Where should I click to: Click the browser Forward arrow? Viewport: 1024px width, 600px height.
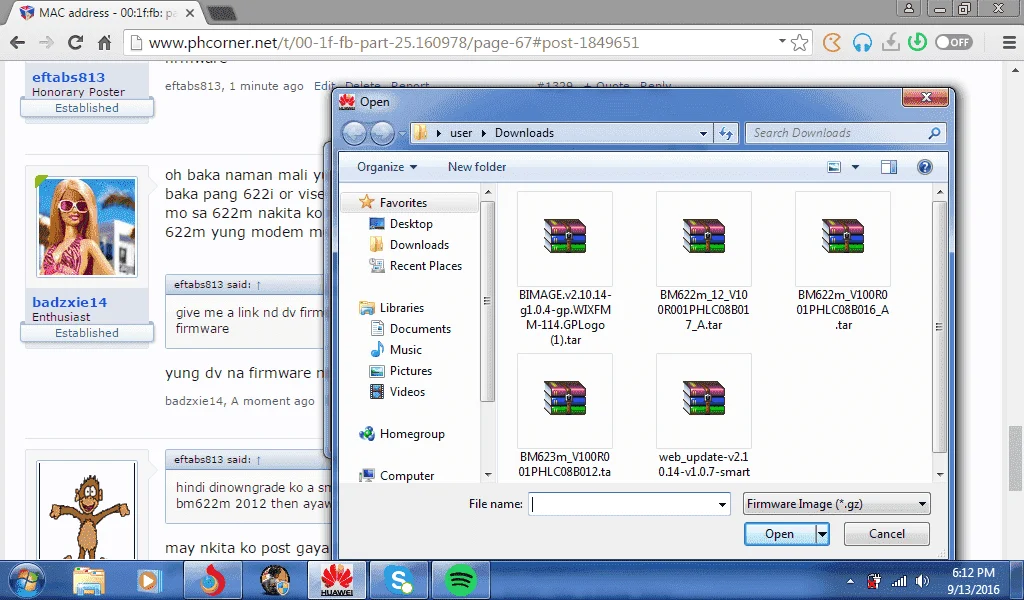pyautogui.click(x=46, y=42)
